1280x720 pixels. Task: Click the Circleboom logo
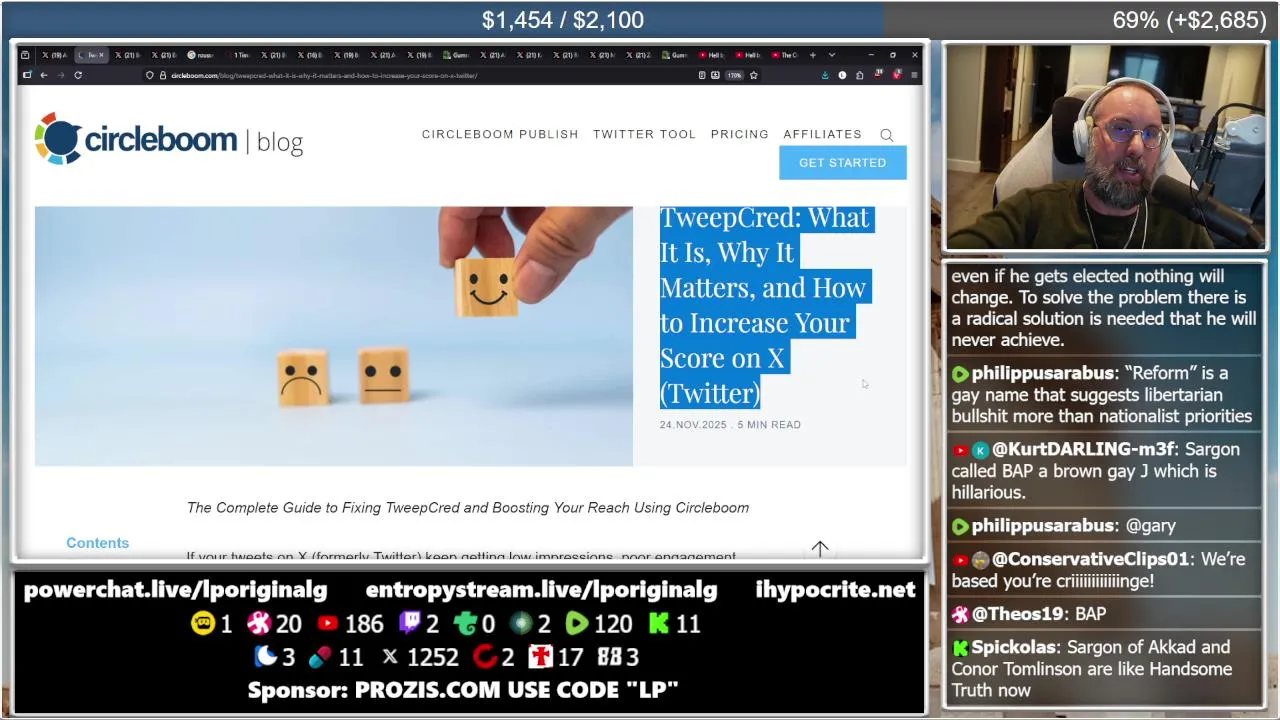point(137,139)
